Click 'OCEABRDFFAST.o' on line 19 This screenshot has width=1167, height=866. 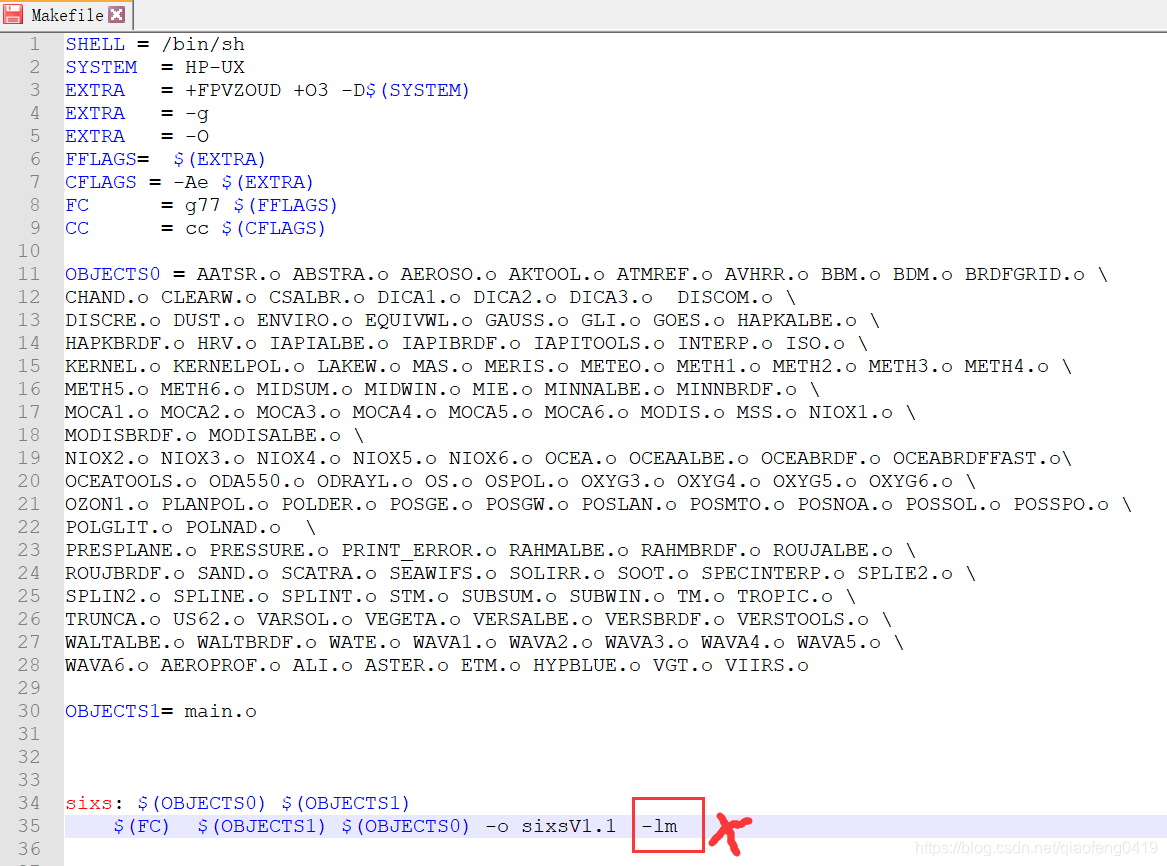click(976, 458)
